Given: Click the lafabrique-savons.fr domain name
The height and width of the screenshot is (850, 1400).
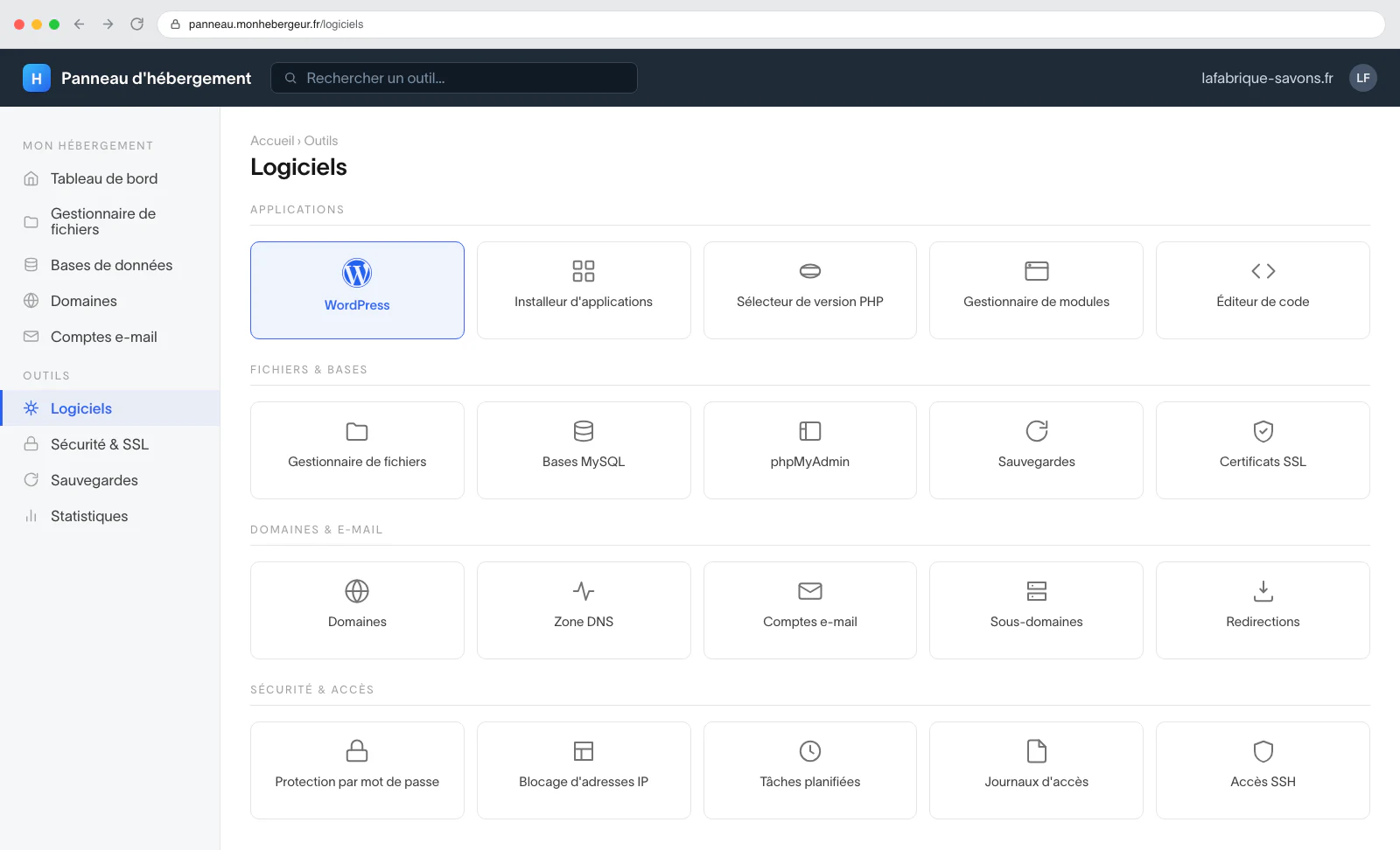Looking at the screenshot, I should point(1267,78).
